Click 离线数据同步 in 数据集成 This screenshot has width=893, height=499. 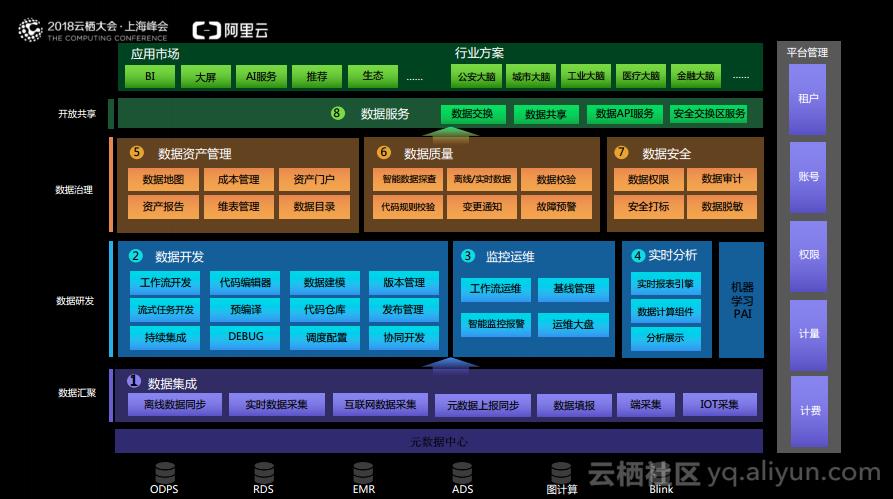[175, 404]
